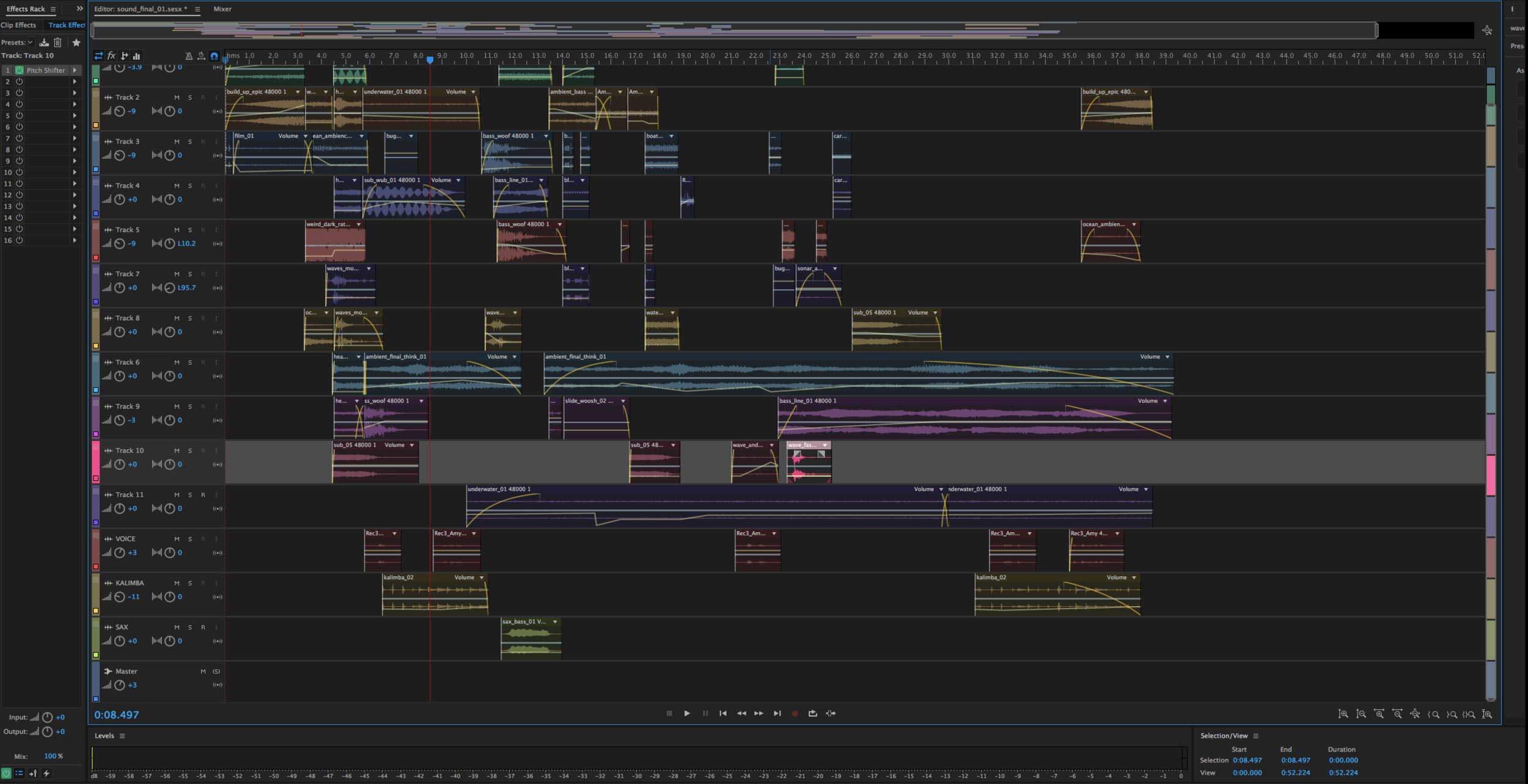Mark preset as favorite star
This screenshot has height=784, width=1528.
(x=76, y=42)
